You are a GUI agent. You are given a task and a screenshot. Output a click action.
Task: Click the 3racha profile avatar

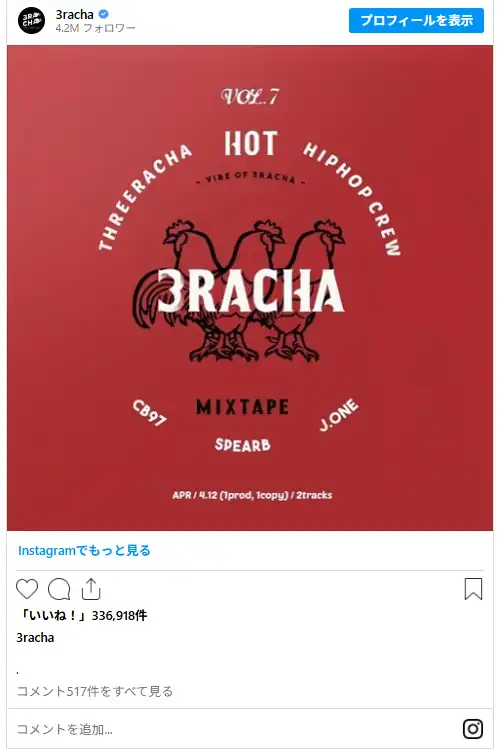(32, 21)
